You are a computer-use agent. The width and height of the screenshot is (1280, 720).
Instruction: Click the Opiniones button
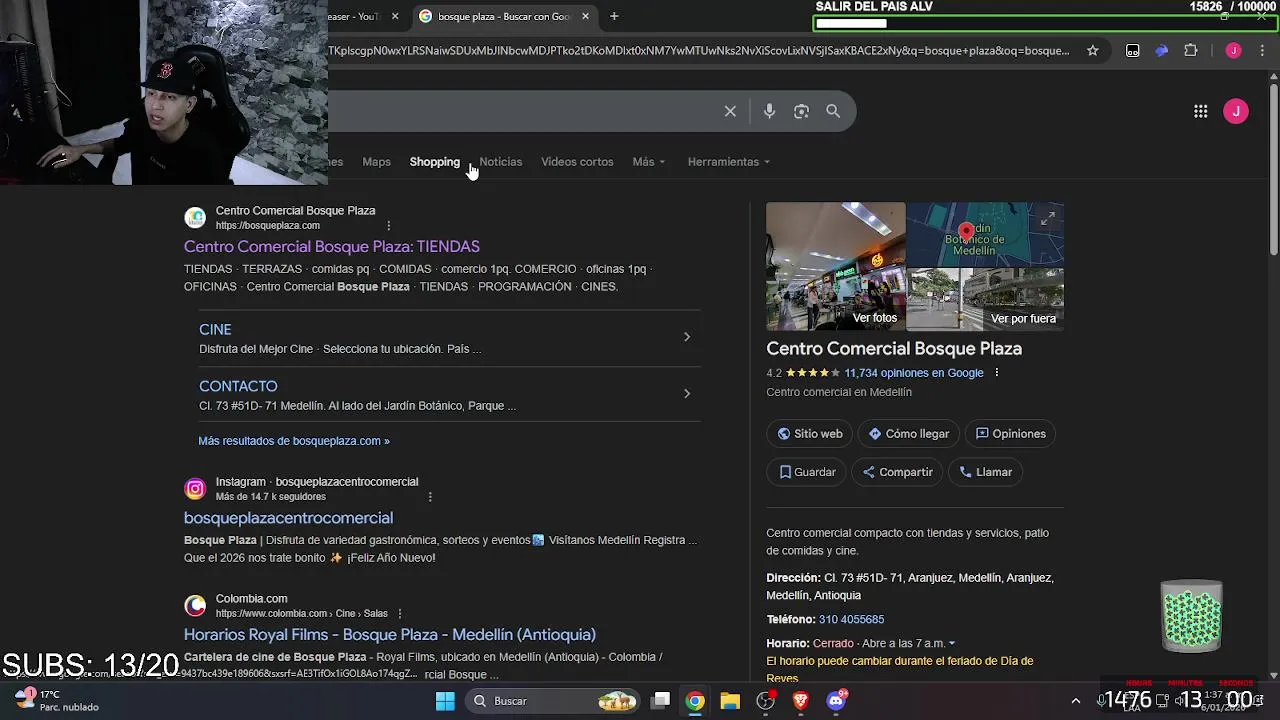click(x=1011, y=433)
